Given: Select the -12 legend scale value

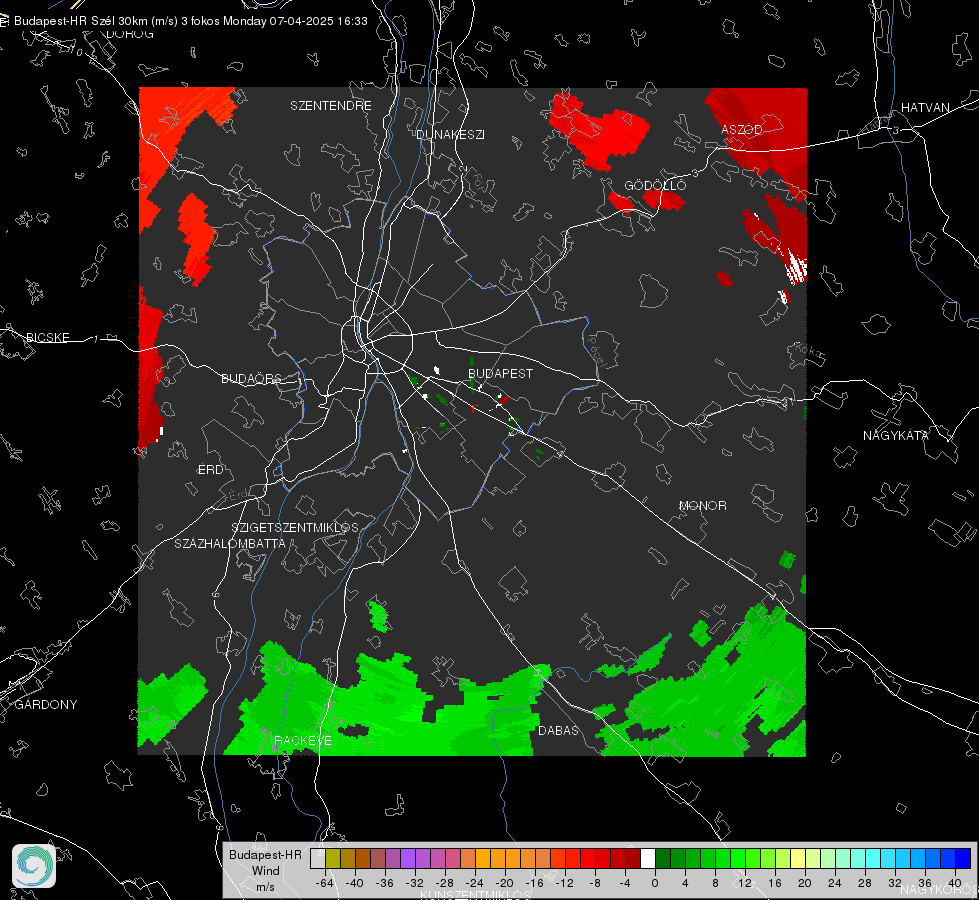Looking at the screenshot, I should (x=564, y=883).
